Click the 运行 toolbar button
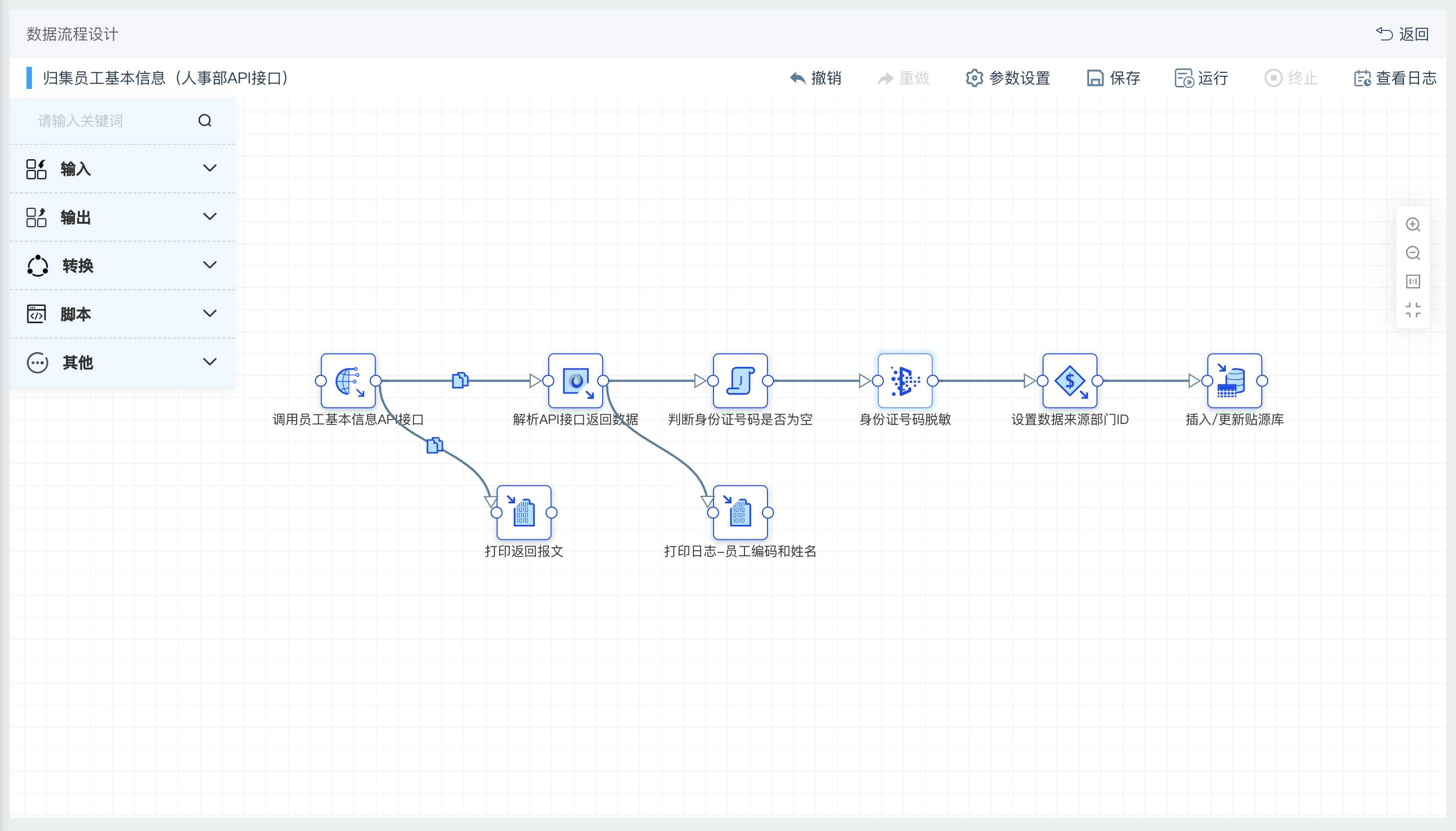 click(1201, 78)
